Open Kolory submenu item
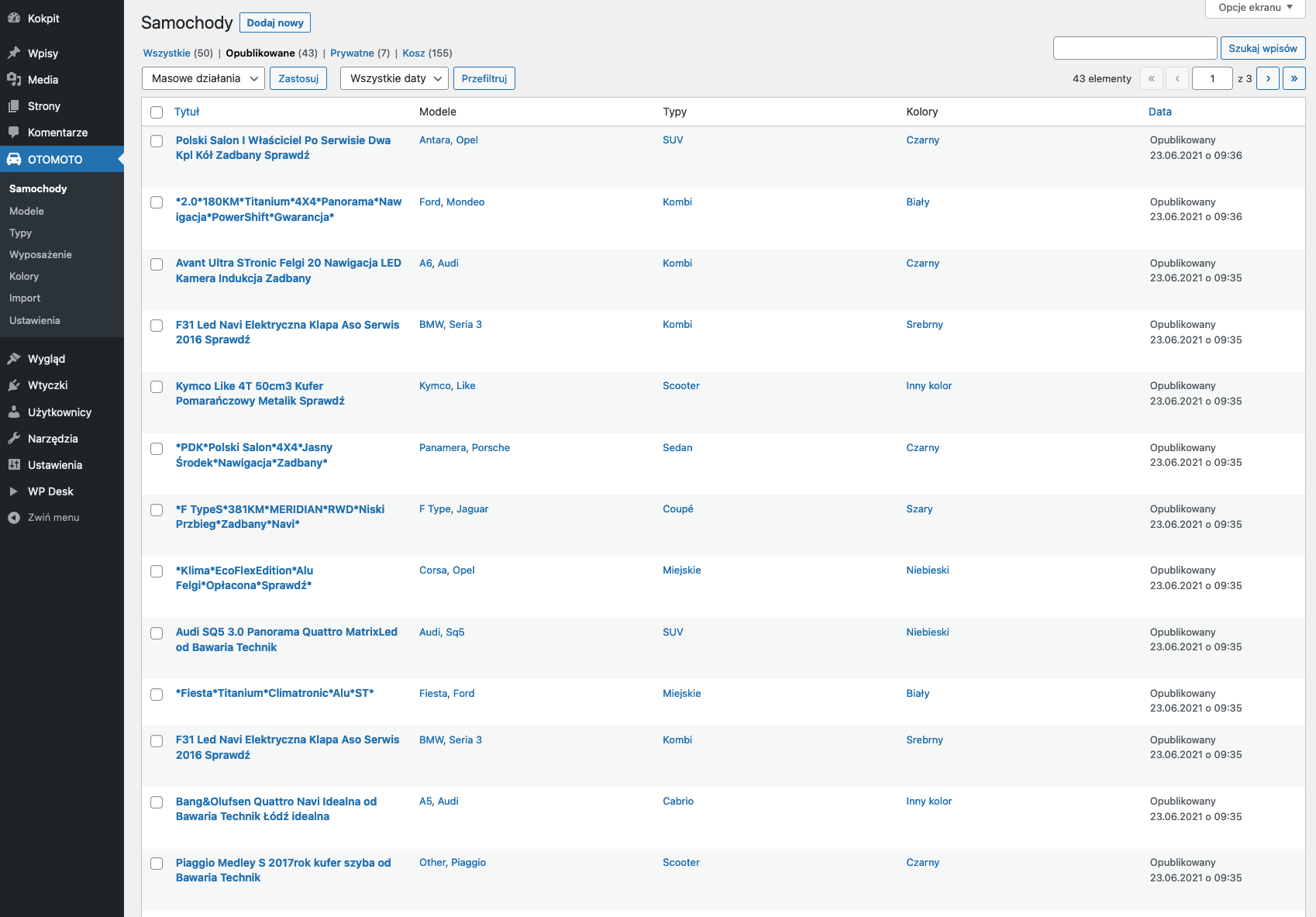This screenshot has width=1316, height=917. coord(24,276)
